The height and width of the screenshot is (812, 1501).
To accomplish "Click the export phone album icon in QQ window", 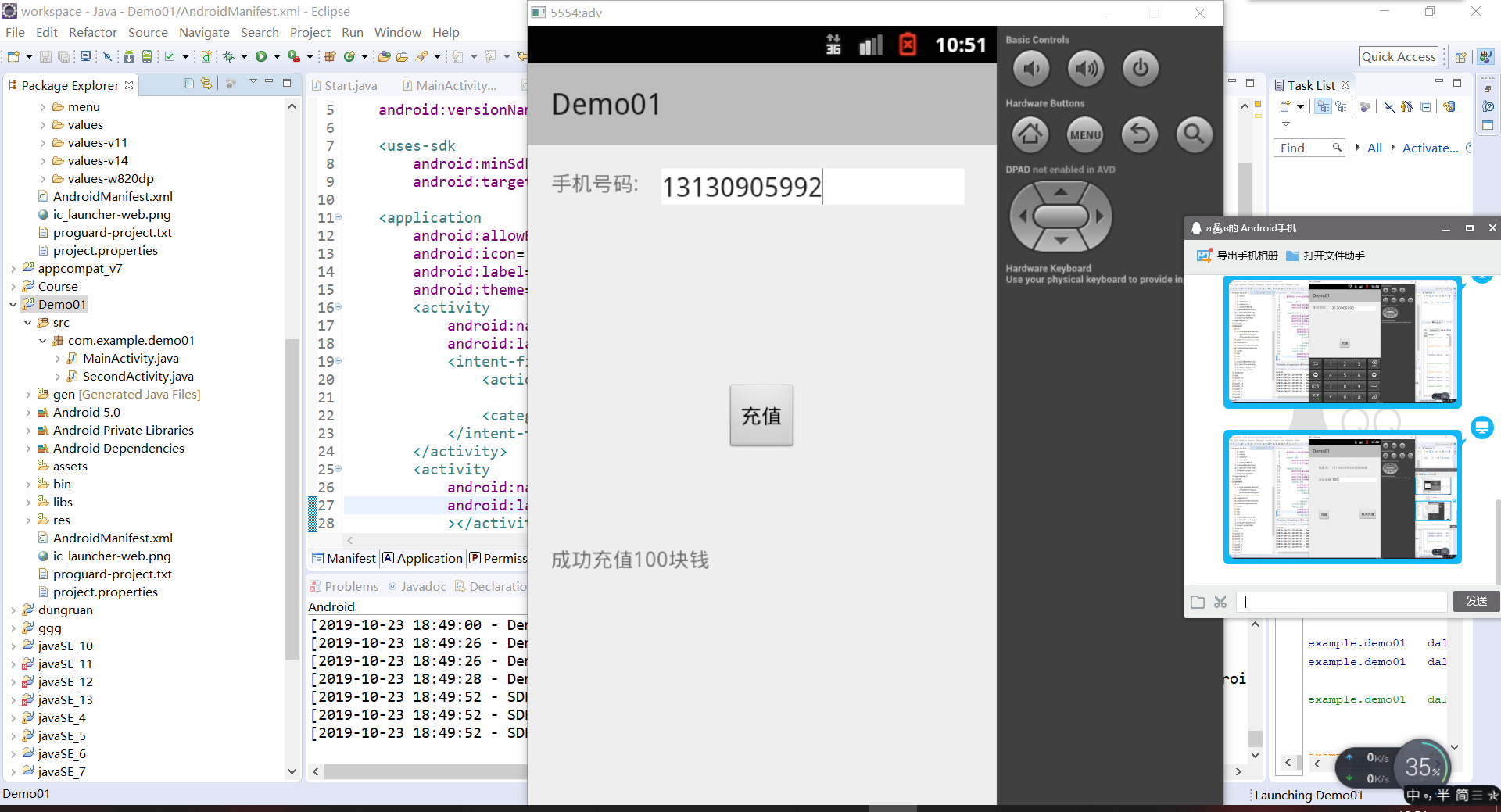I will tap(1204, 256).
